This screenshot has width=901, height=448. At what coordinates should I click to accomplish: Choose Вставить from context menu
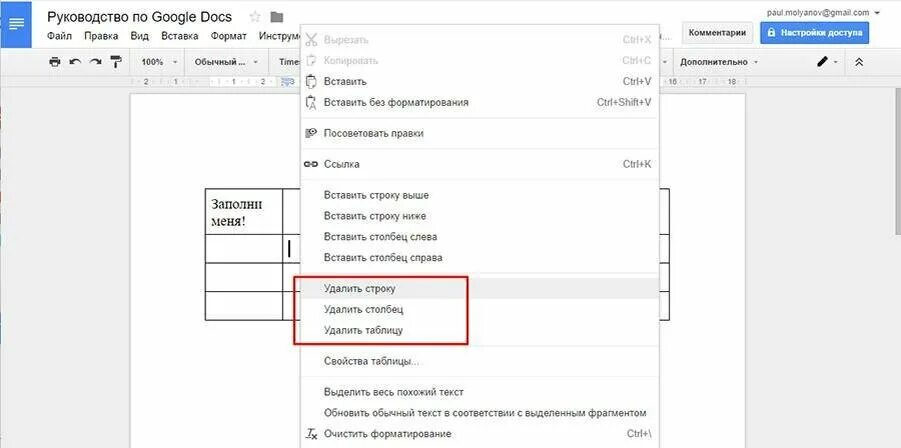pyautogui.click(x=479, y=82)
